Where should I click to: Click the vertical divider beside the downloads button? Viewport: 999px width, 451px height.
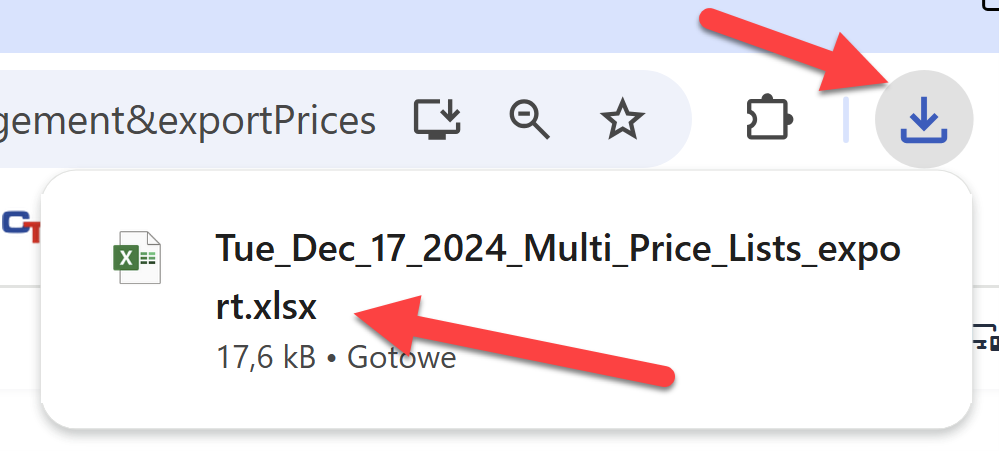click(846, 120)
